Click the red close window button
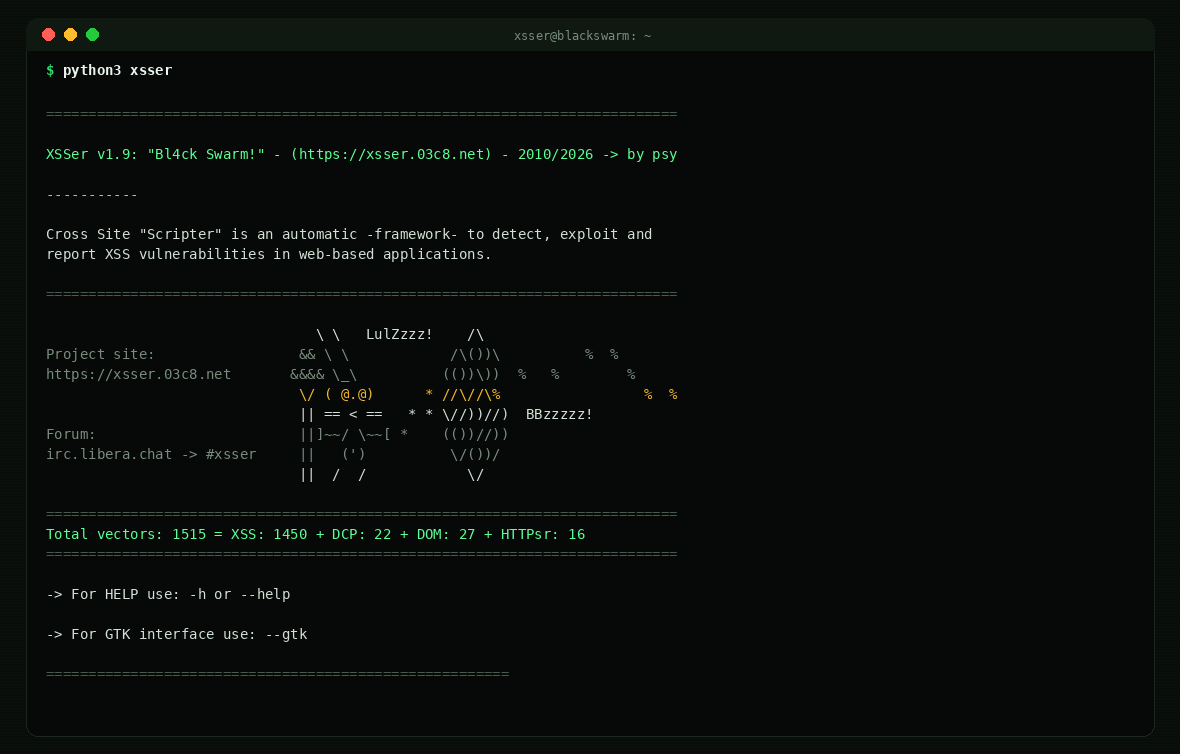The image size is (1180, 754). click(x=48, y=35)
